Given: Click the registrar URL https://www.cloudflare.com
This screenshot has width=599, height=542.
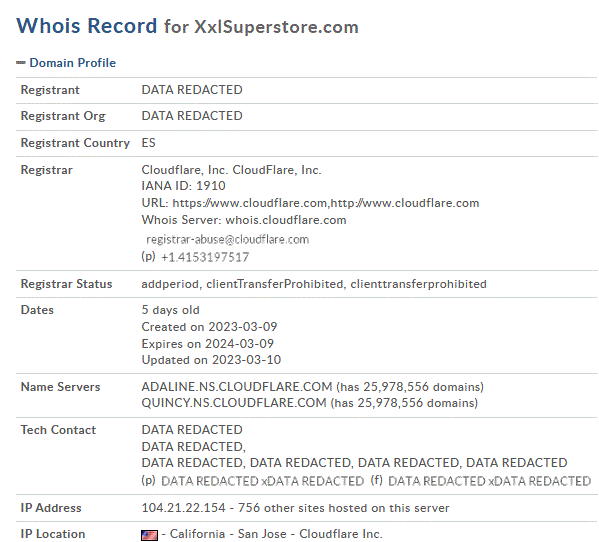Looking at the screenshot, I should point(250,203).
